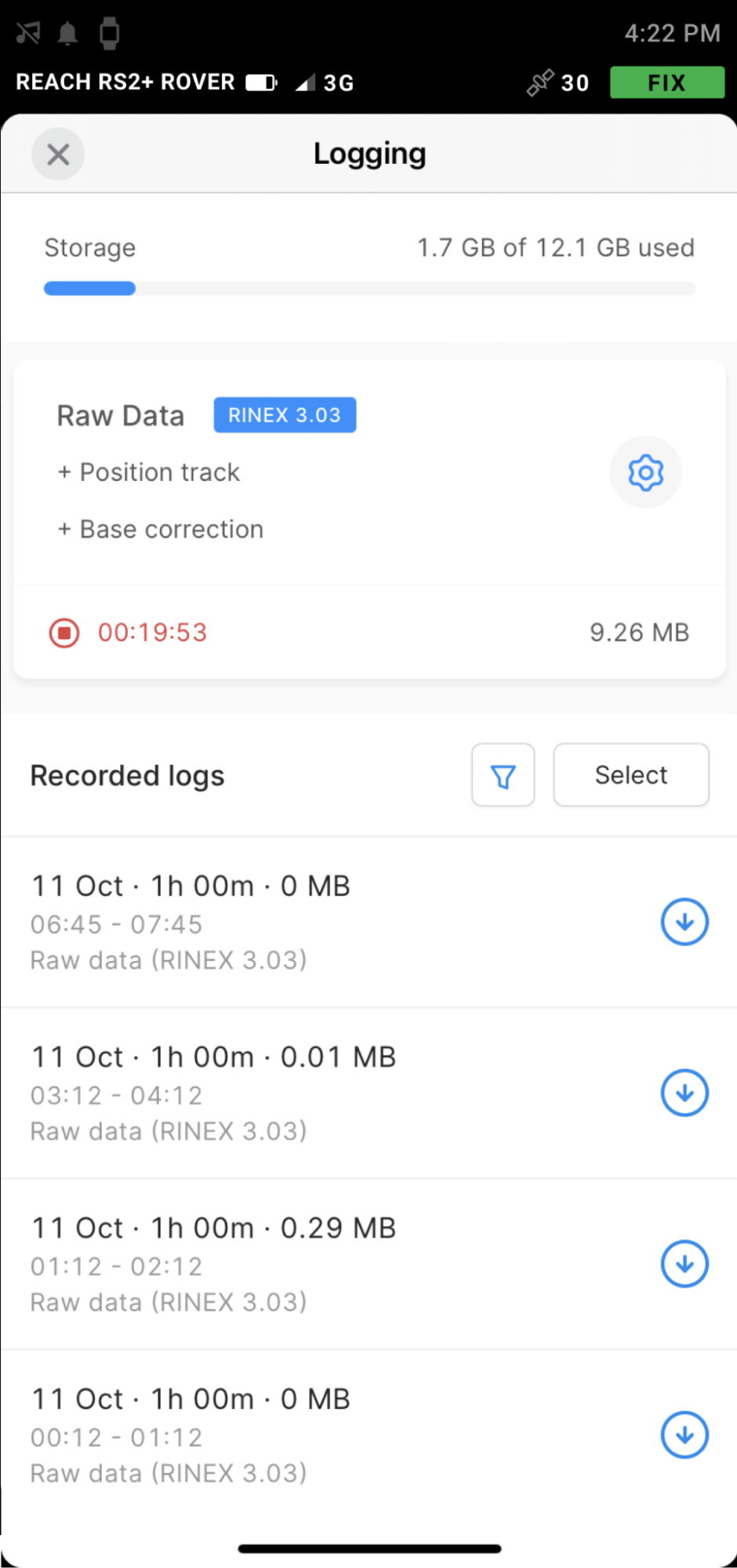Tap the storage usage bar
737x1568 pixels.
(x=369, y=289)
